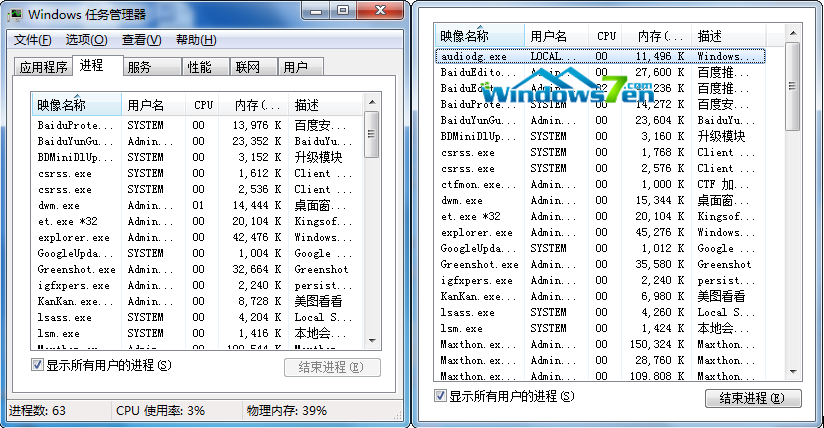The image size is (824, 428).
Task: Select KanKan.exe process in right list
Action: tap(600, 297)
